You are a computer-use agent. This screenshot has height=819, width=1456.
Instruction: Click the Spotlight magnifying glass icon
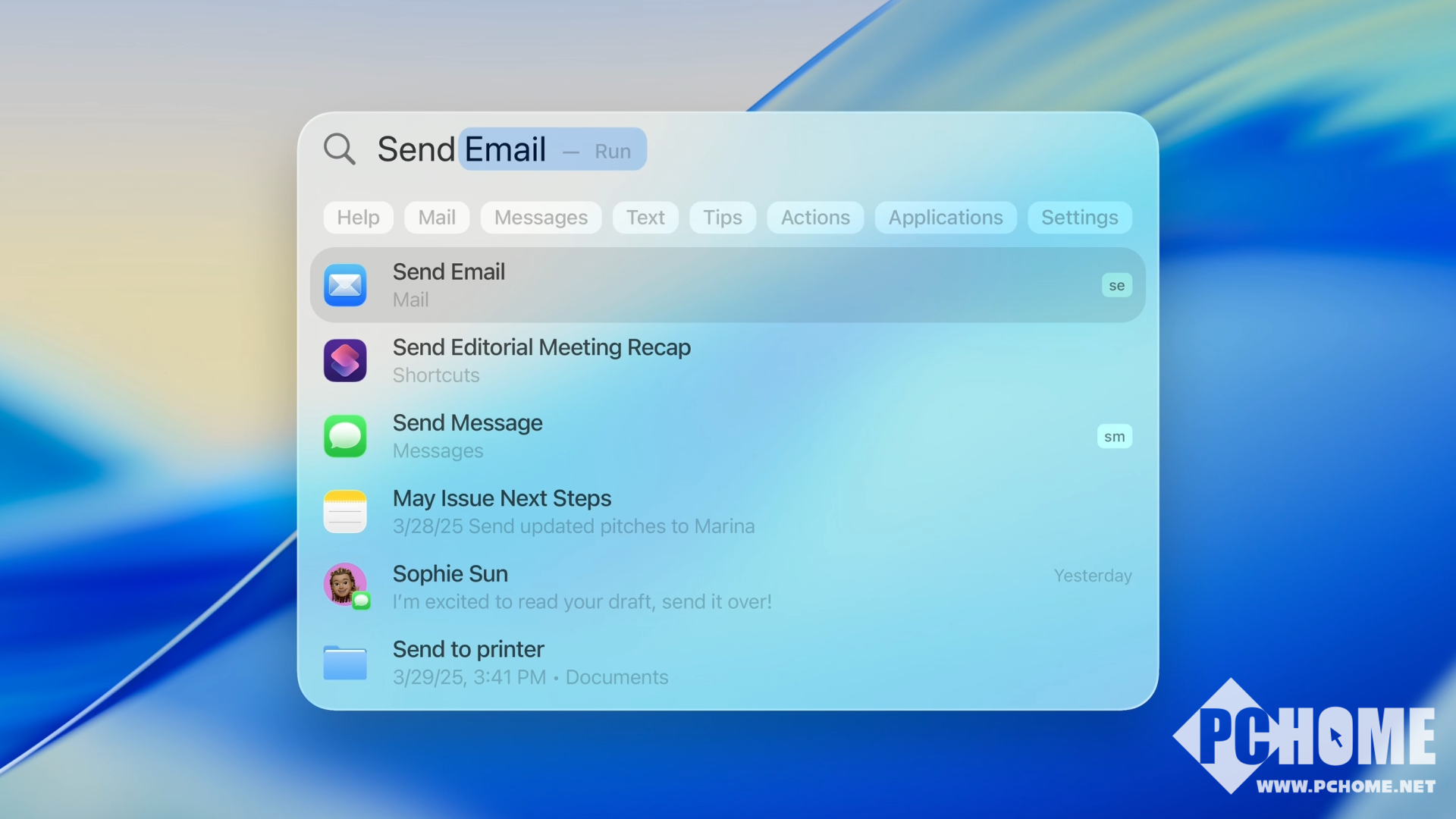click(339, 149)
